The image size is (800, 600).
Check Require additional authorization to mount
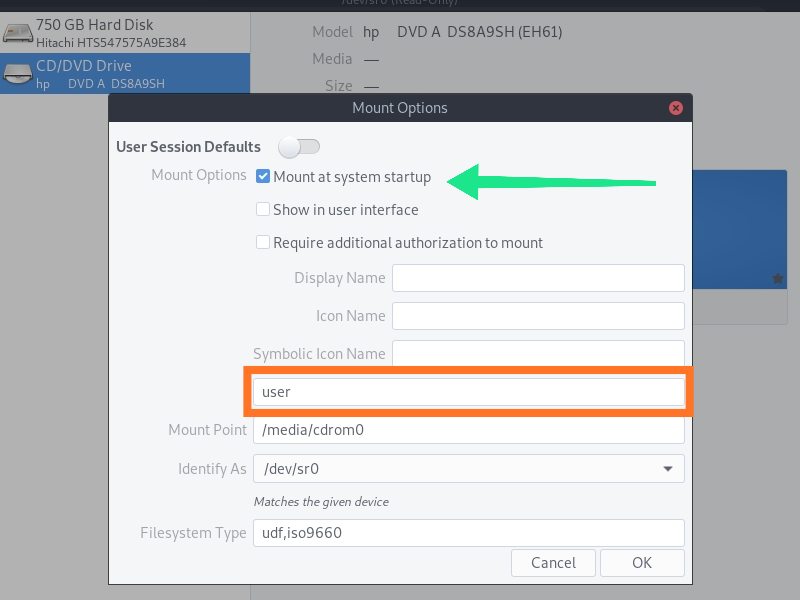click(263, 242)
